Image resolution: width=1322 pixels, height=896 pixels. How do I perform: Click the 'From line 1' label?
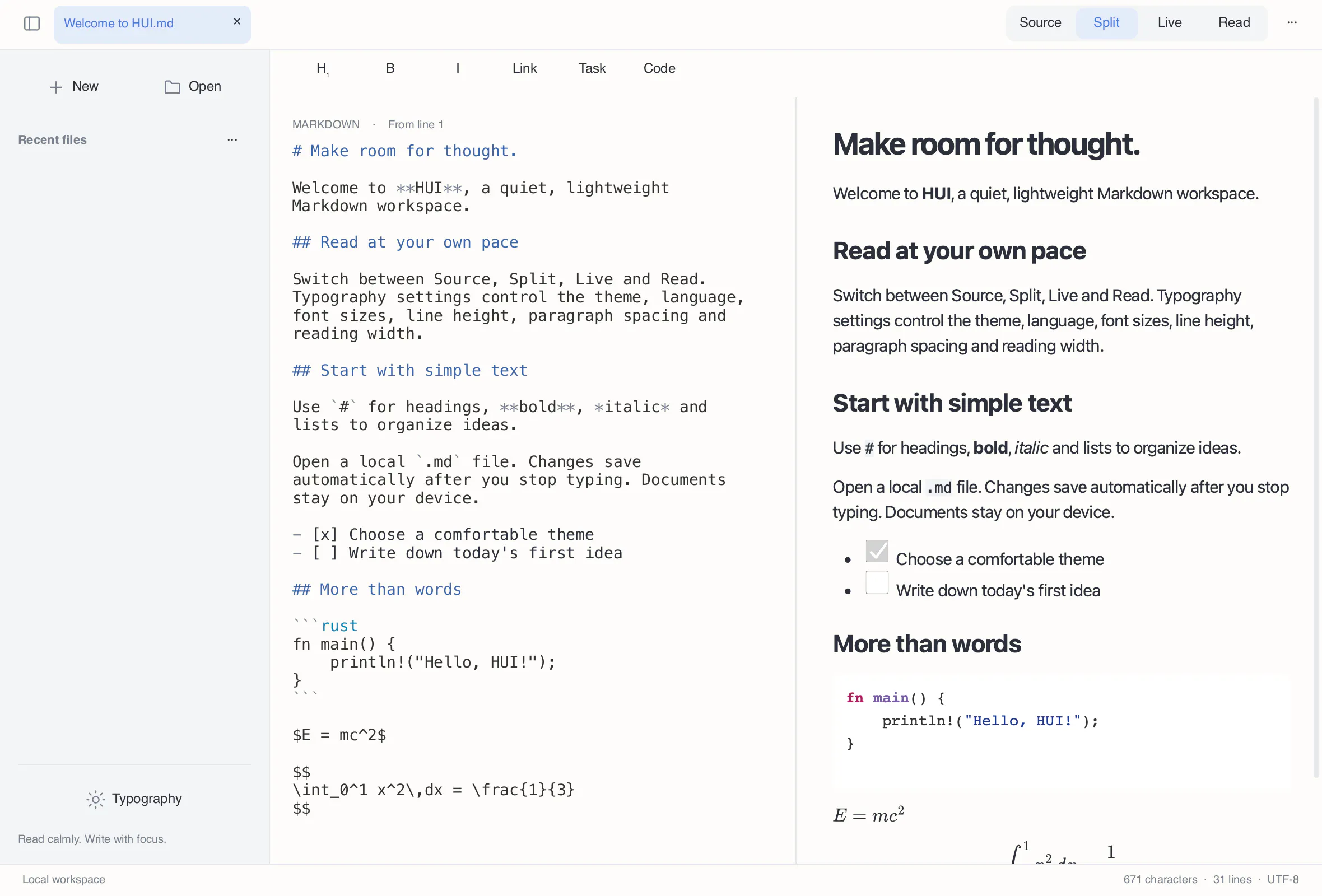415,124
